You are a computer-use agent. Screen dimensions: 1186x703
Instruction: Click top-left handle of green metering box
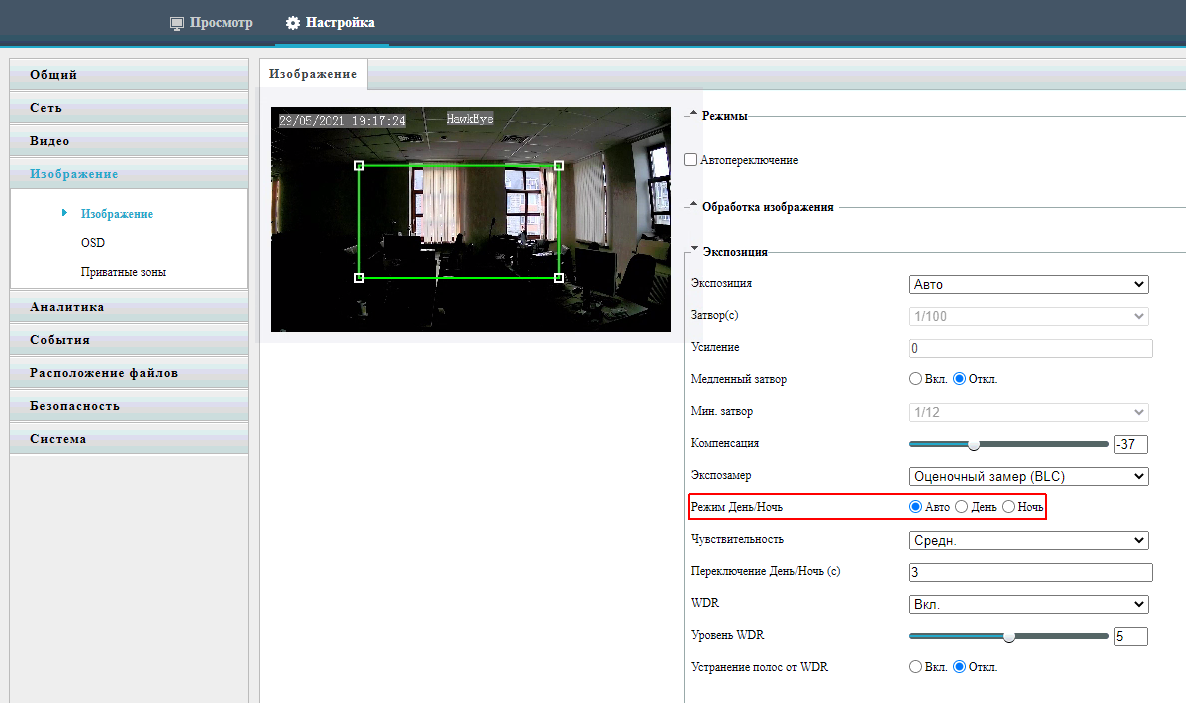[x=359, y=165]
